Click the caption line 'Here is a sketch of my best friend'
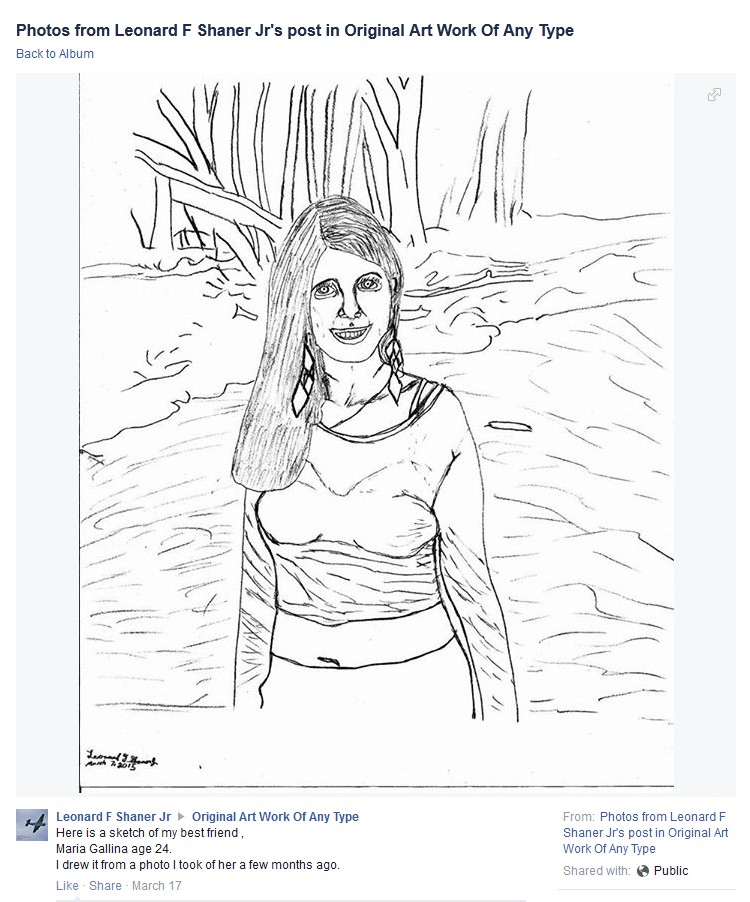The height and width of the screenshot is (902, 750). [150, 832]
